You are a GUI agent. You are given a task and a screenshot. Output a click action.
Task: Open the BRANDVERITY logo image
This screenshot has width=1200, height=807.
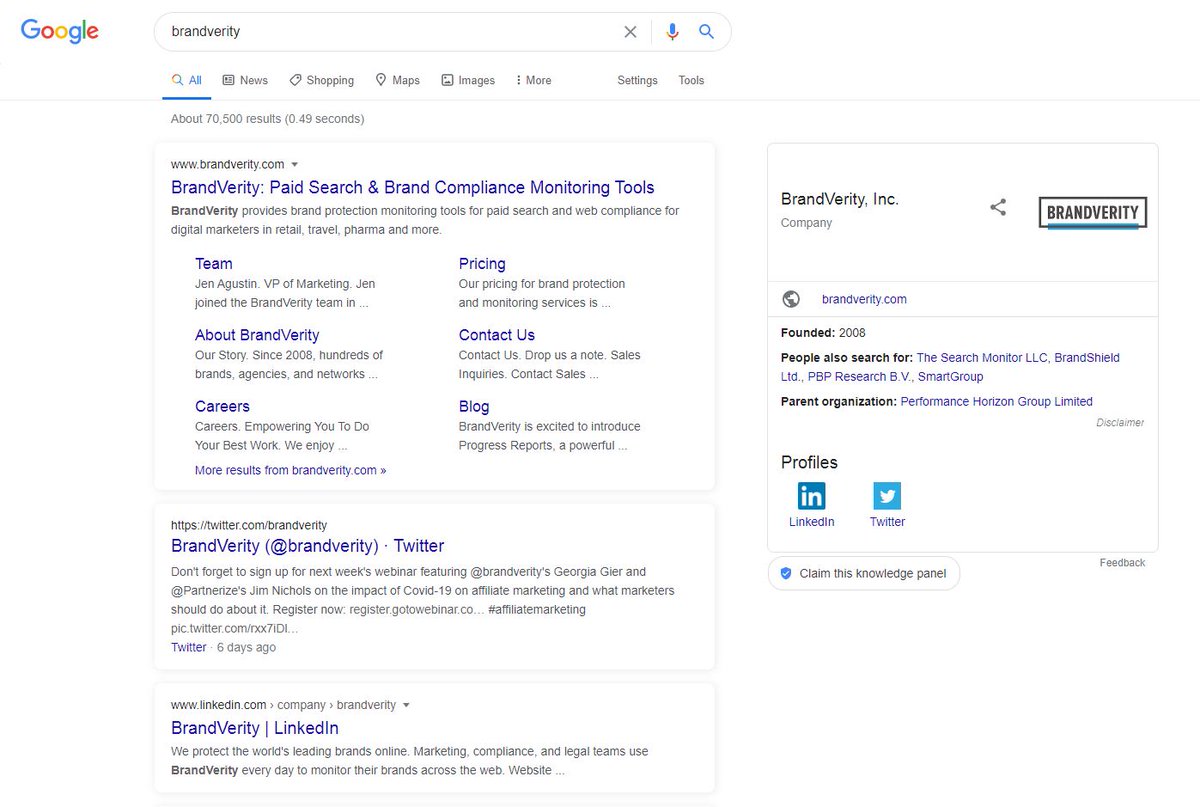(1092, 213)
